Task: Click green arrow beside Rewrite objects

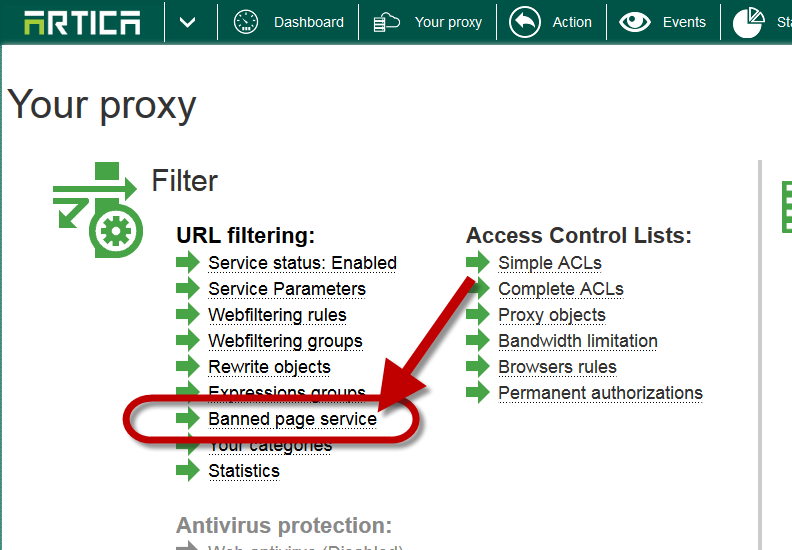Action: 188,367
